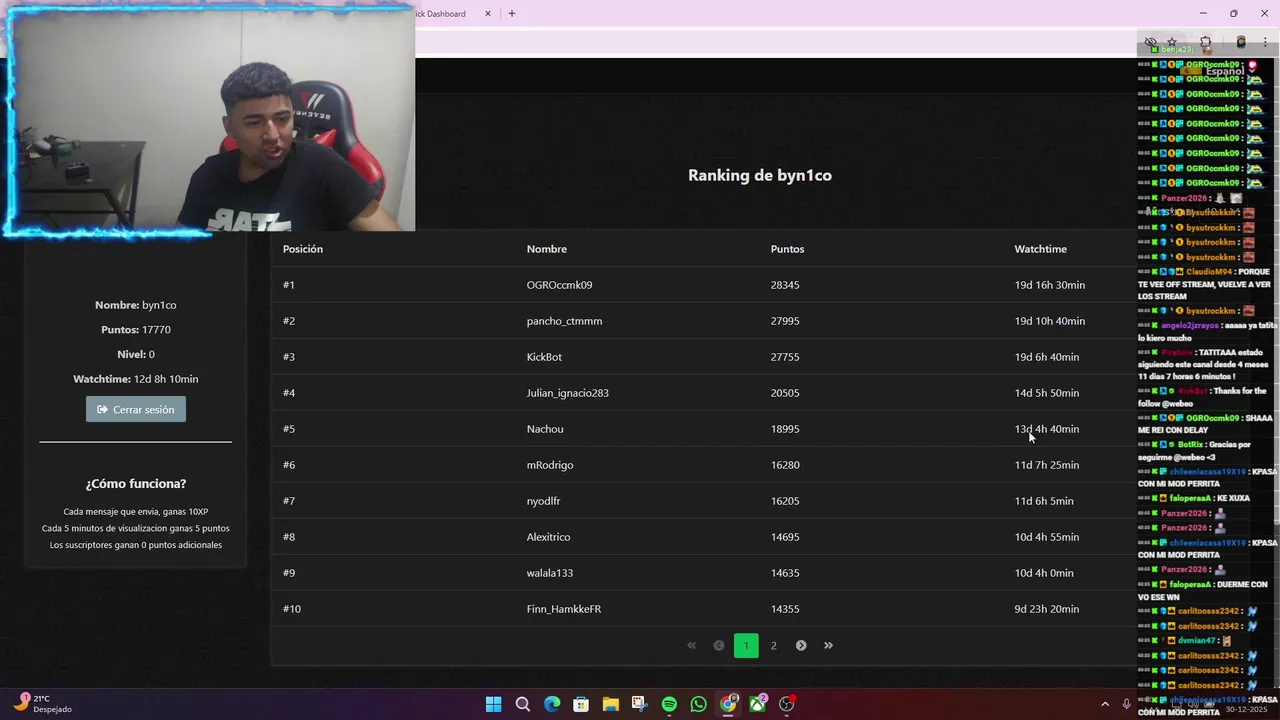Click watchtime 19d 16h 30min

[x=1049, y=285]
